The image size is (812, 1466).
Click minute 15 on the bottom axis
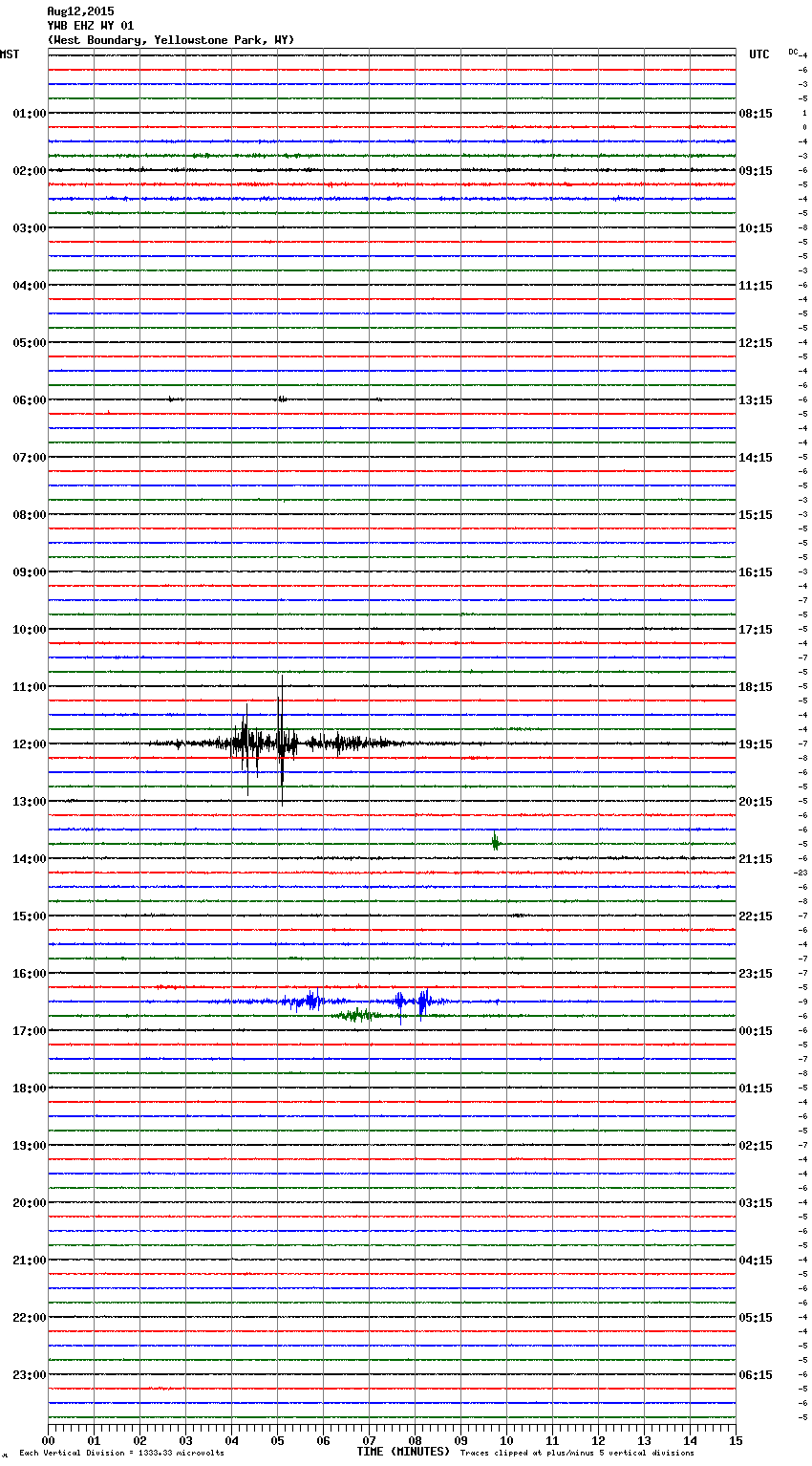(736, 1440)
